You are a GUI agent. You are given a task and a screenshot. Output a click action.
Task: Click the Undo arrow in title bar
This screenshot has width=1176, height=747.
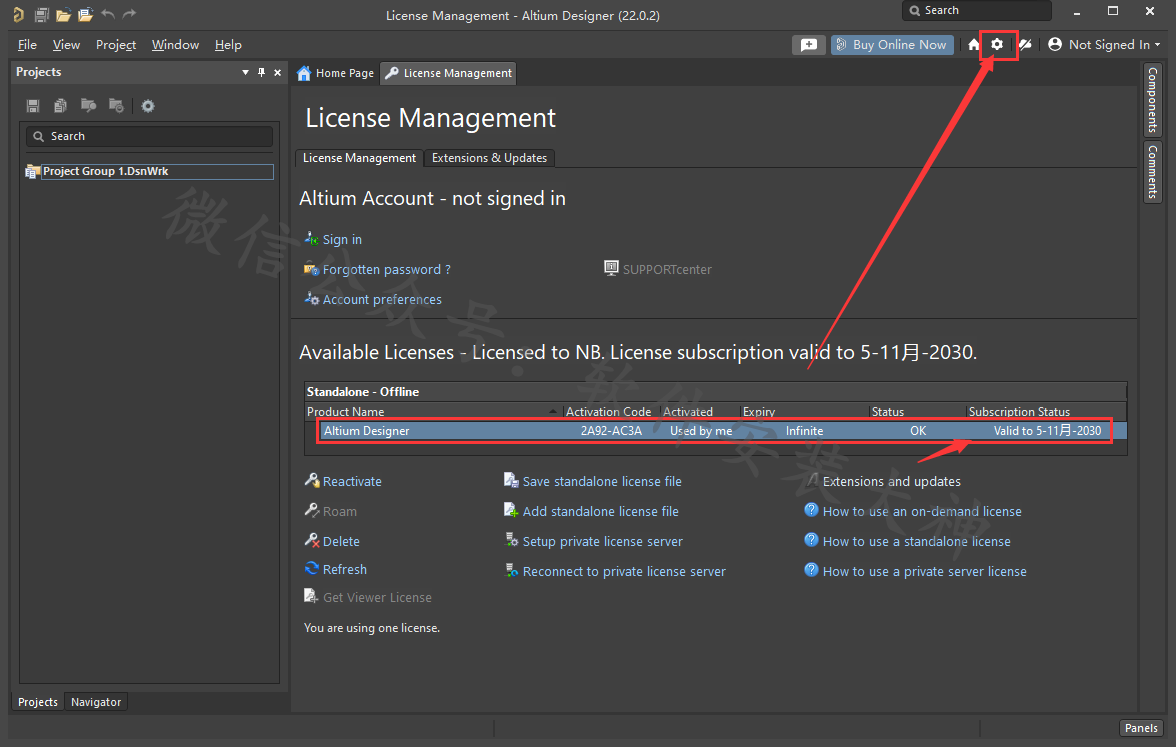pyautogui.click(x=108, y=14)
